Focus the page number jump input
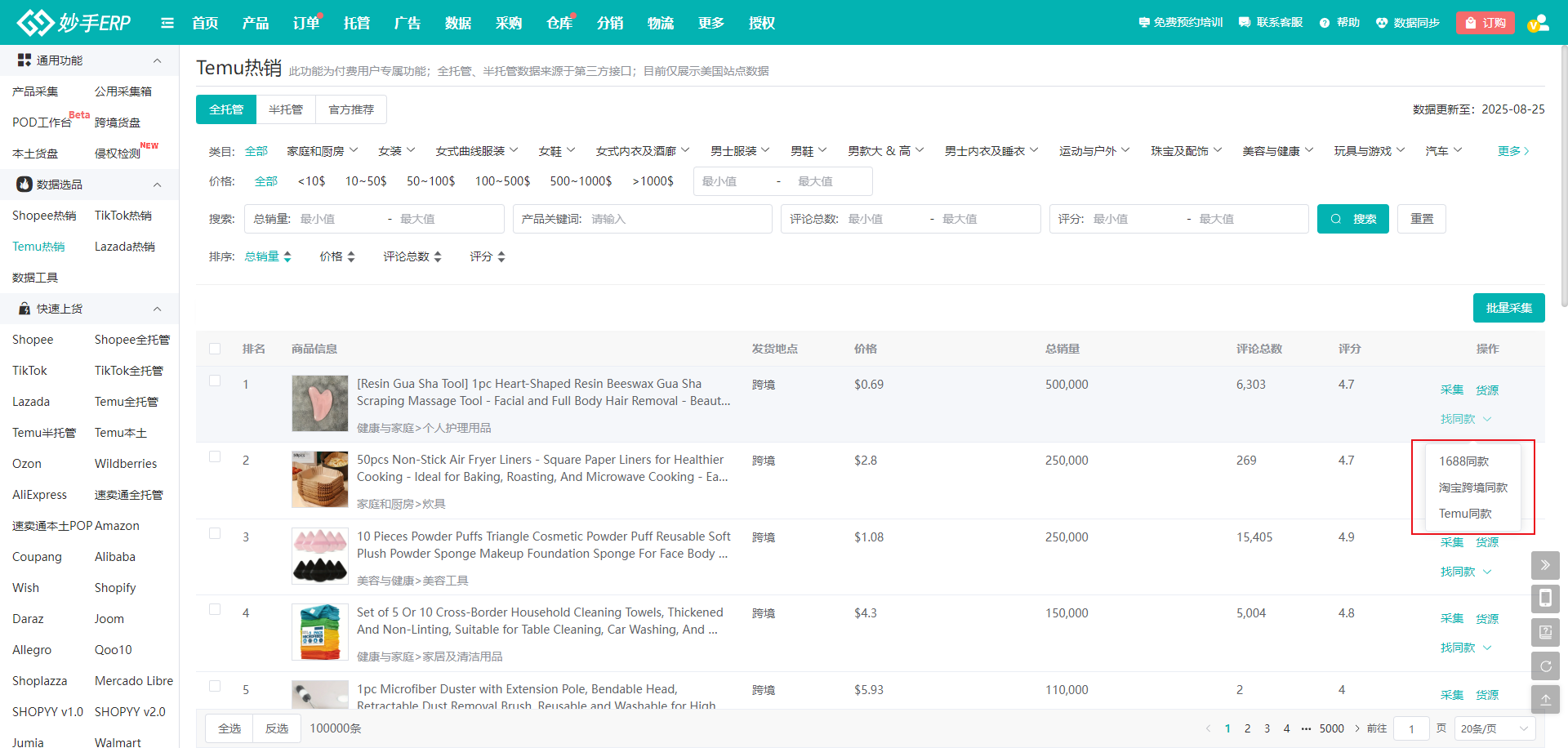Viewport: 1568px width, 748px height. coord(1411,728)
